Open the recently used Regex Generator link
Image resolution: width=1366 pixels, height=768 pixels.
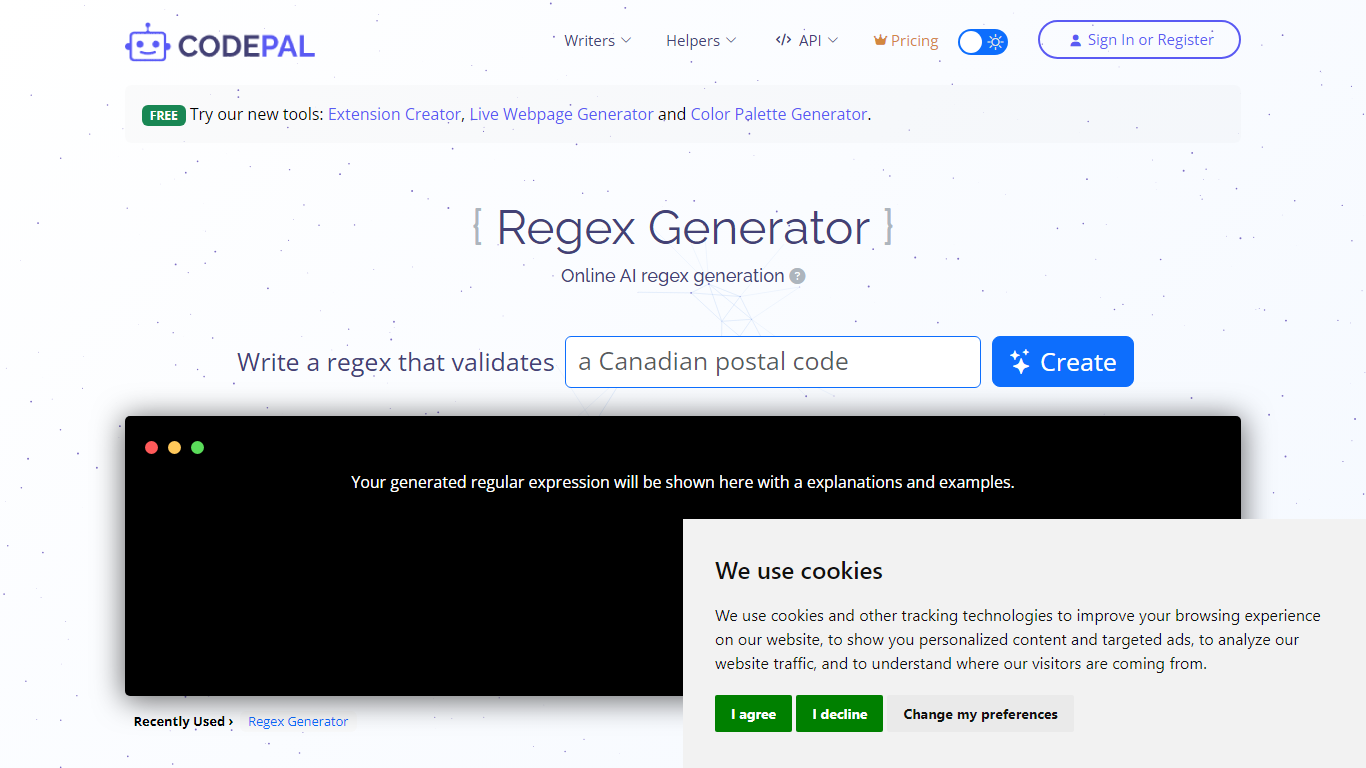(298, 721)
